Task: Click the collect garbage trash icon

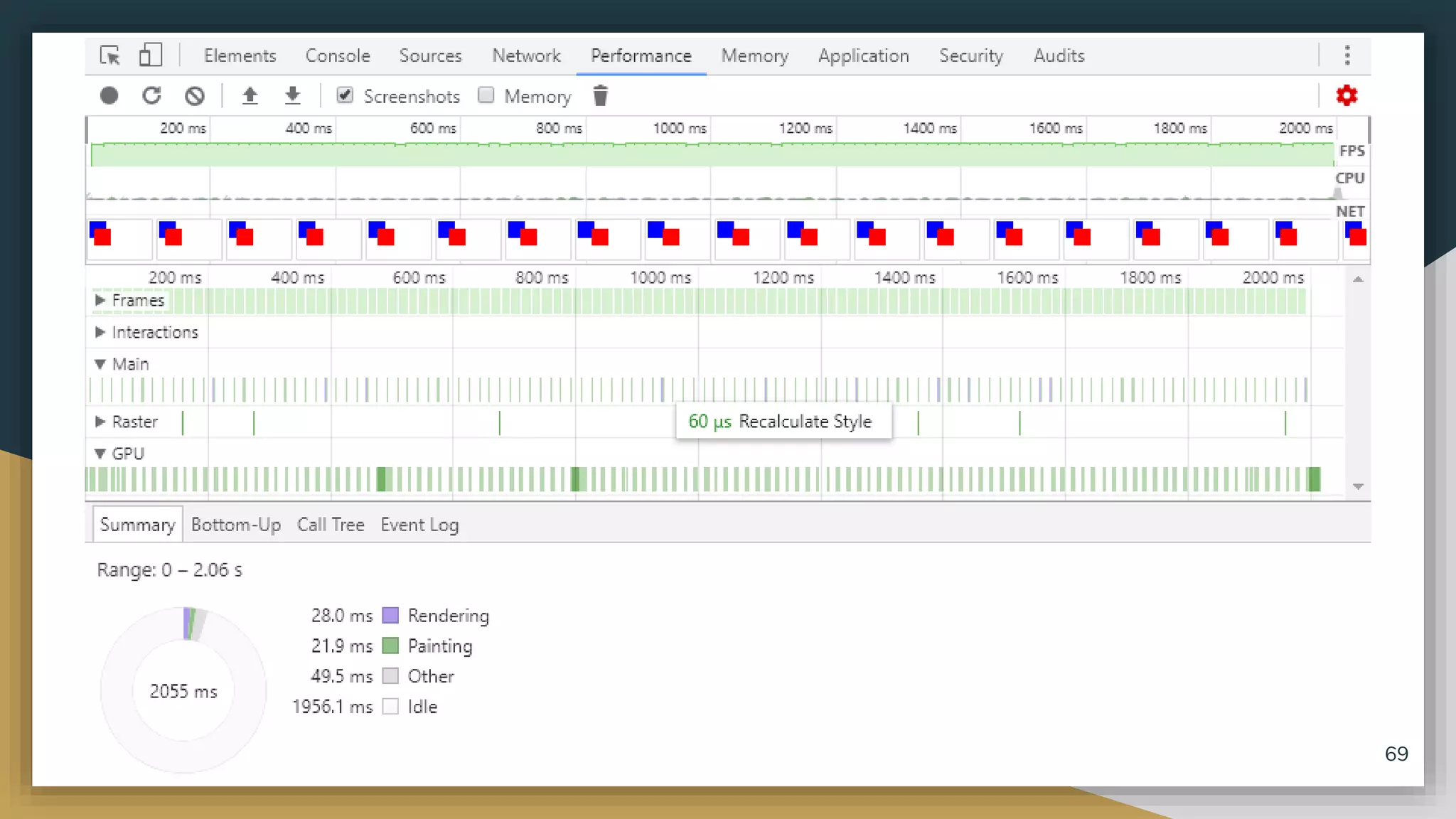Action: tap(600, 96)
